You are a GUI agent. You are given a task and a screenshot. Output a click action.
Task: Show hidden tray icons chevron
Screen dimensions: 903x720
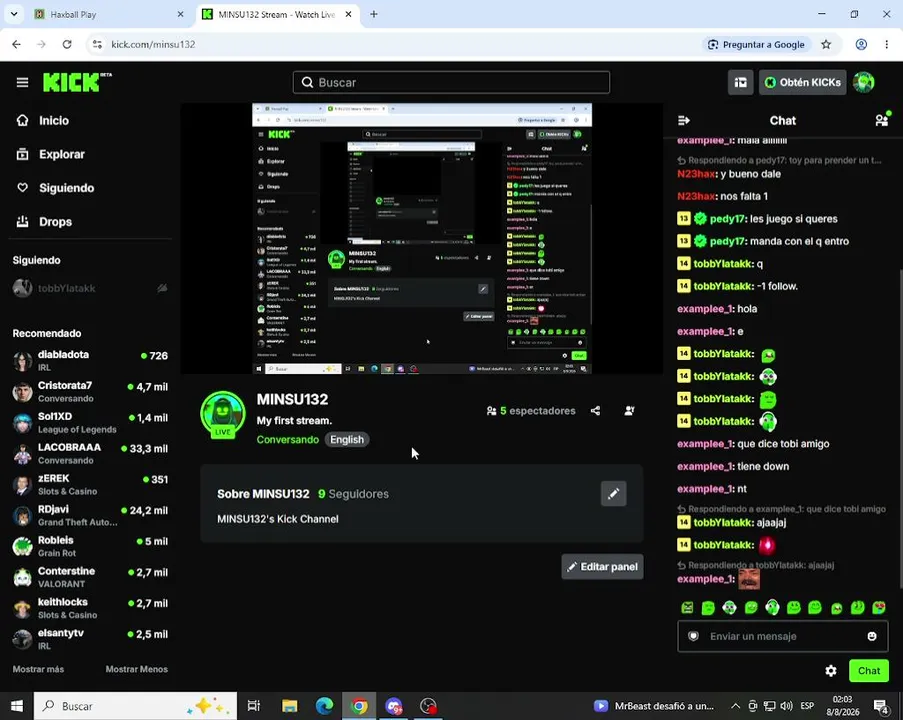pyautogui.click(x=735, y=706)
